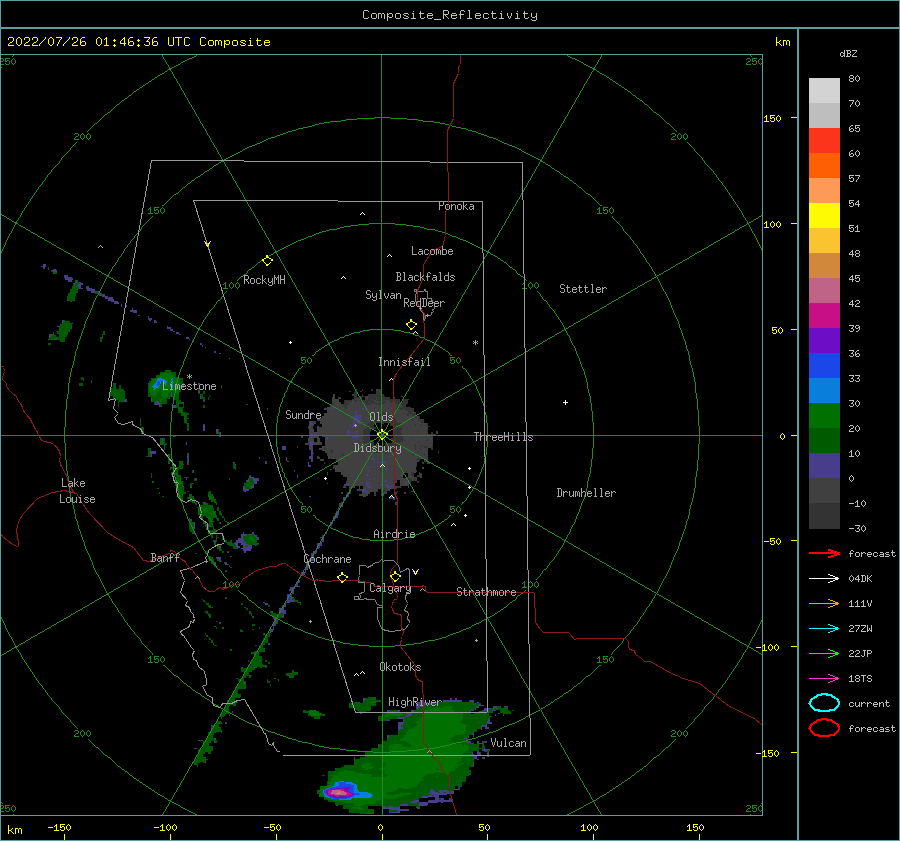Click the radar site marker at Olds-Didsbury center

coord(382,435)
